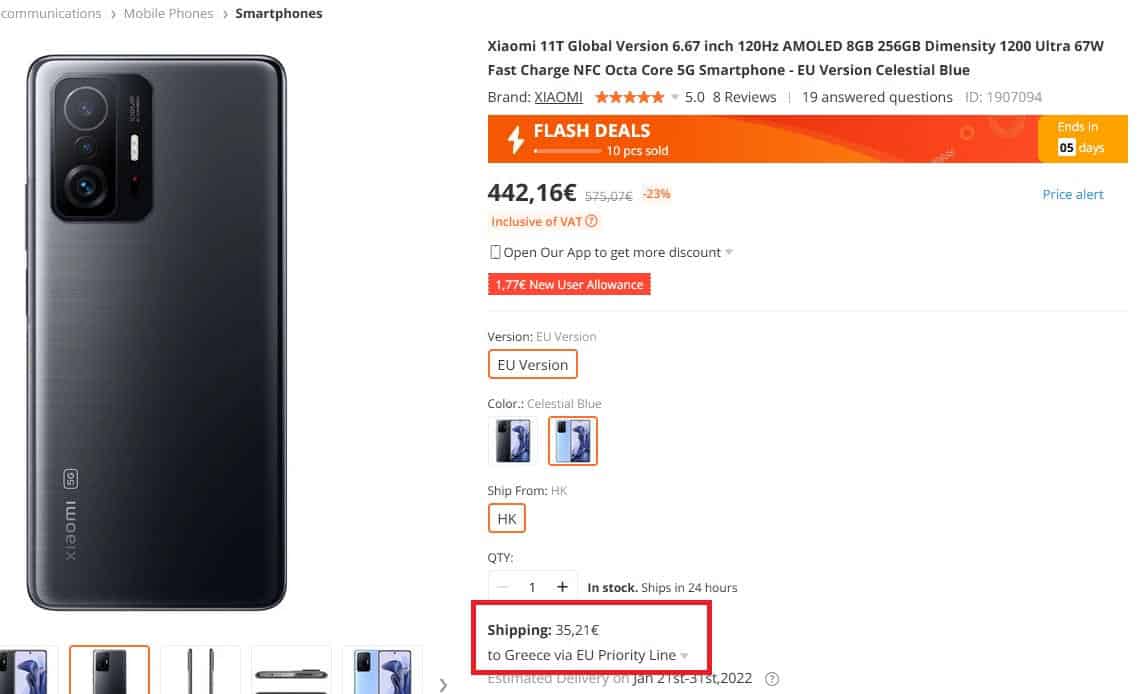Select HK as the ship-from location
The height and width of the screenshot is (694, 1142).
pos(506,518)
